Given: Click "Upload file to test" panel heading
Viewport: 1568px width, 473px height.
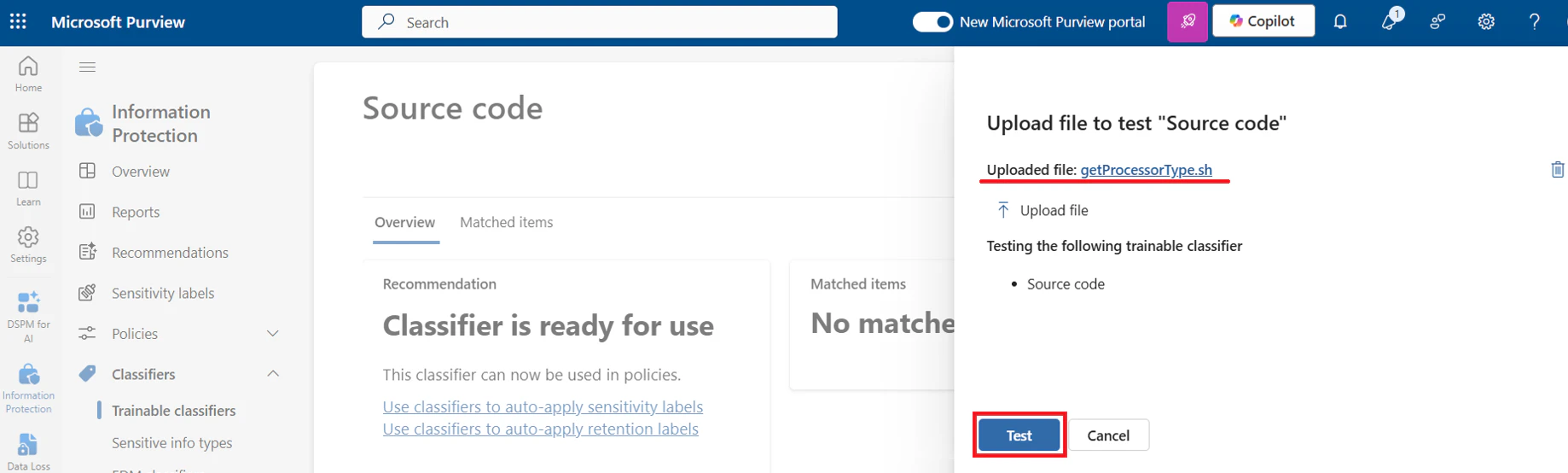Looking at the screenshot, I should tap(1136, 123).
